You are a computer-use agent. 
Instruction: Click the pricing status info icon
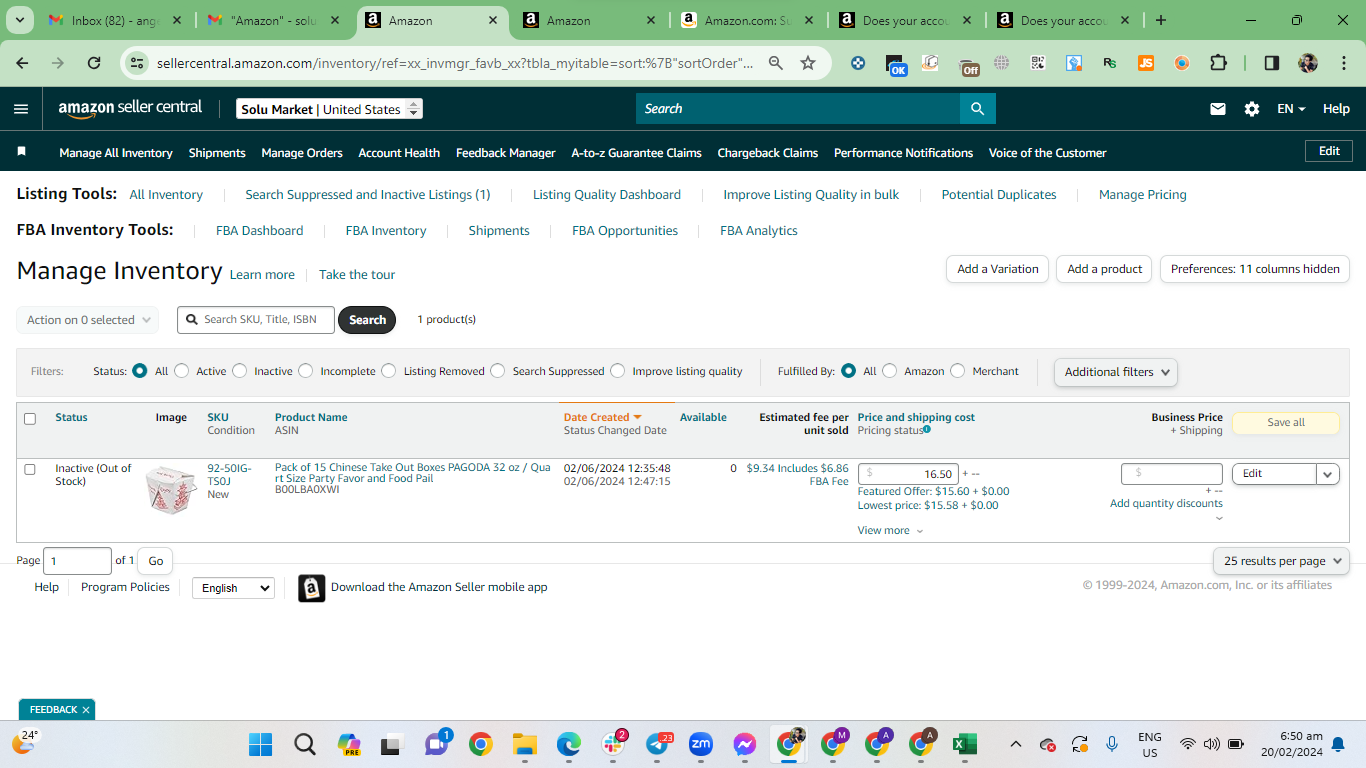coord(927,430)
